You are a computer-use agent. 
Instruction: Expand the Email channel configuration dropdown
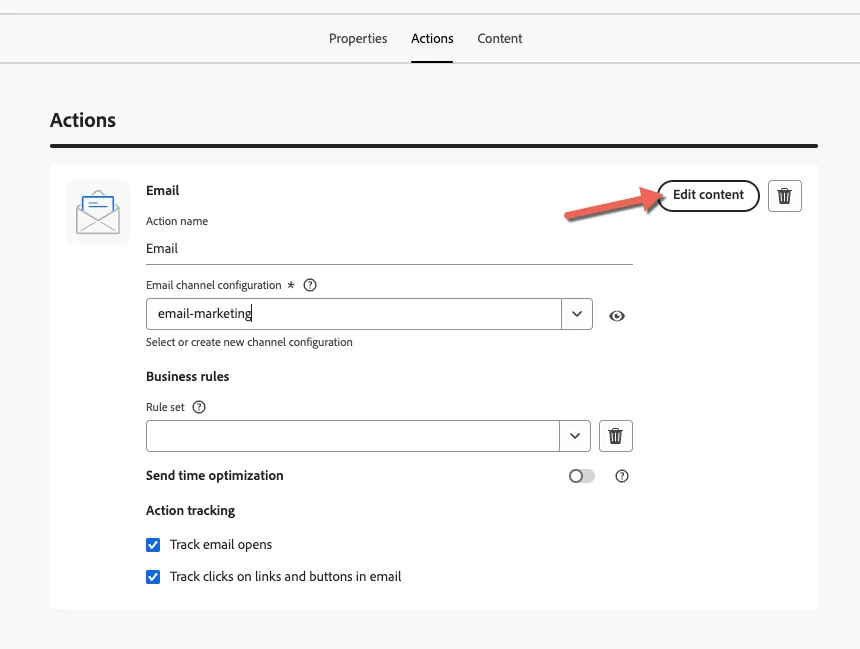point(577,314)
